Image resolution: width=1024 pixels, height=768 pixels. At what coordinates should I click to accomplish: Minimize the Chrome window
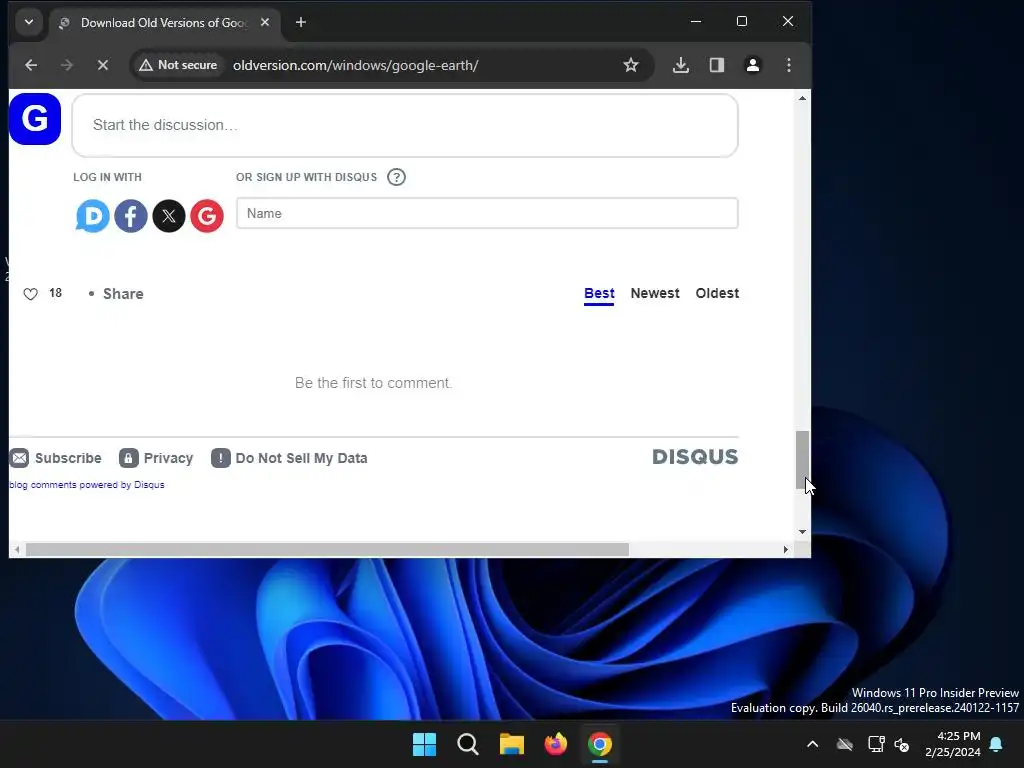[696, 22]
